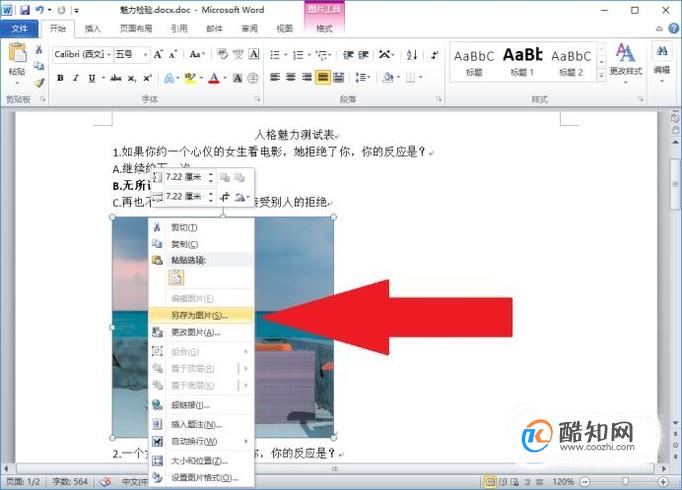Image resolution: width=682 pixels, height=490 pixels.
Task: Click text highlight color button
Action: [190, 78]
